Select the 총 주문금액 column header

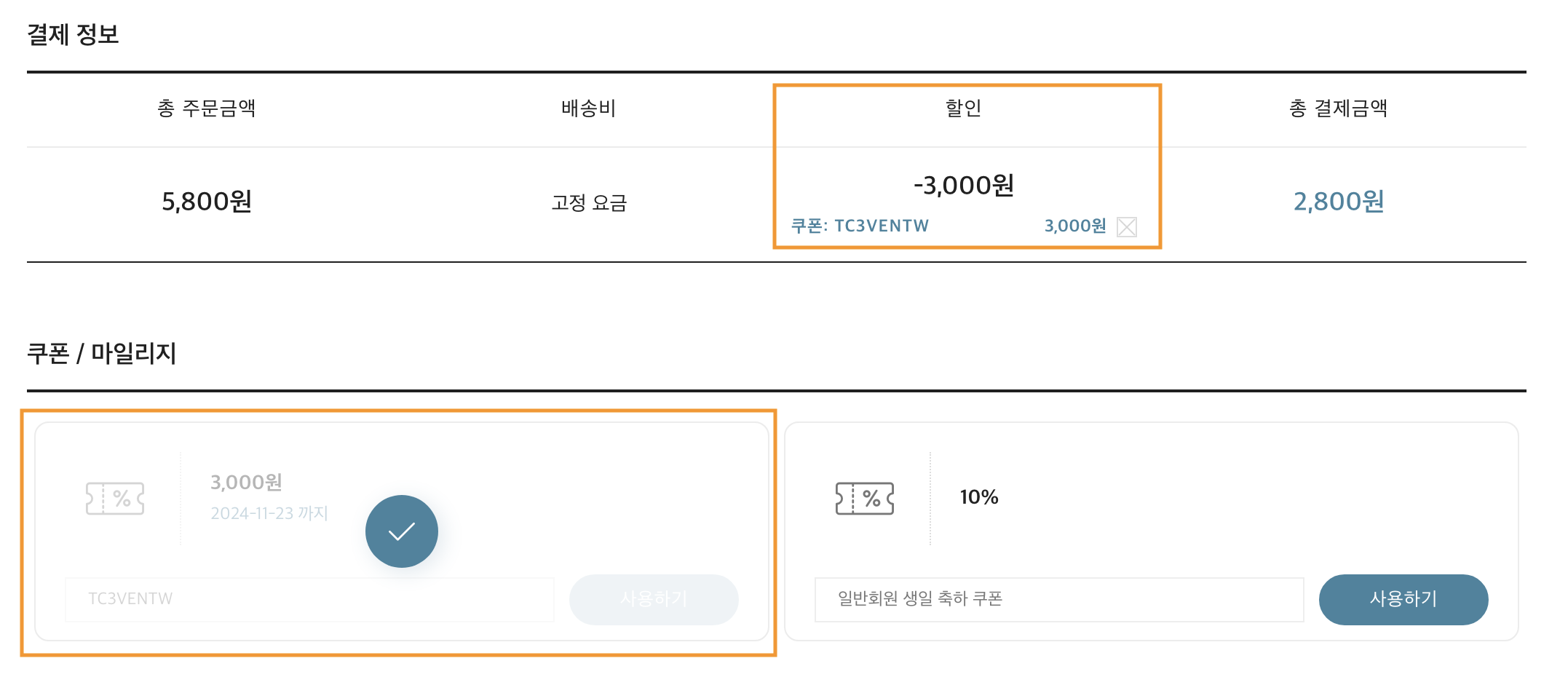[207, 108]
